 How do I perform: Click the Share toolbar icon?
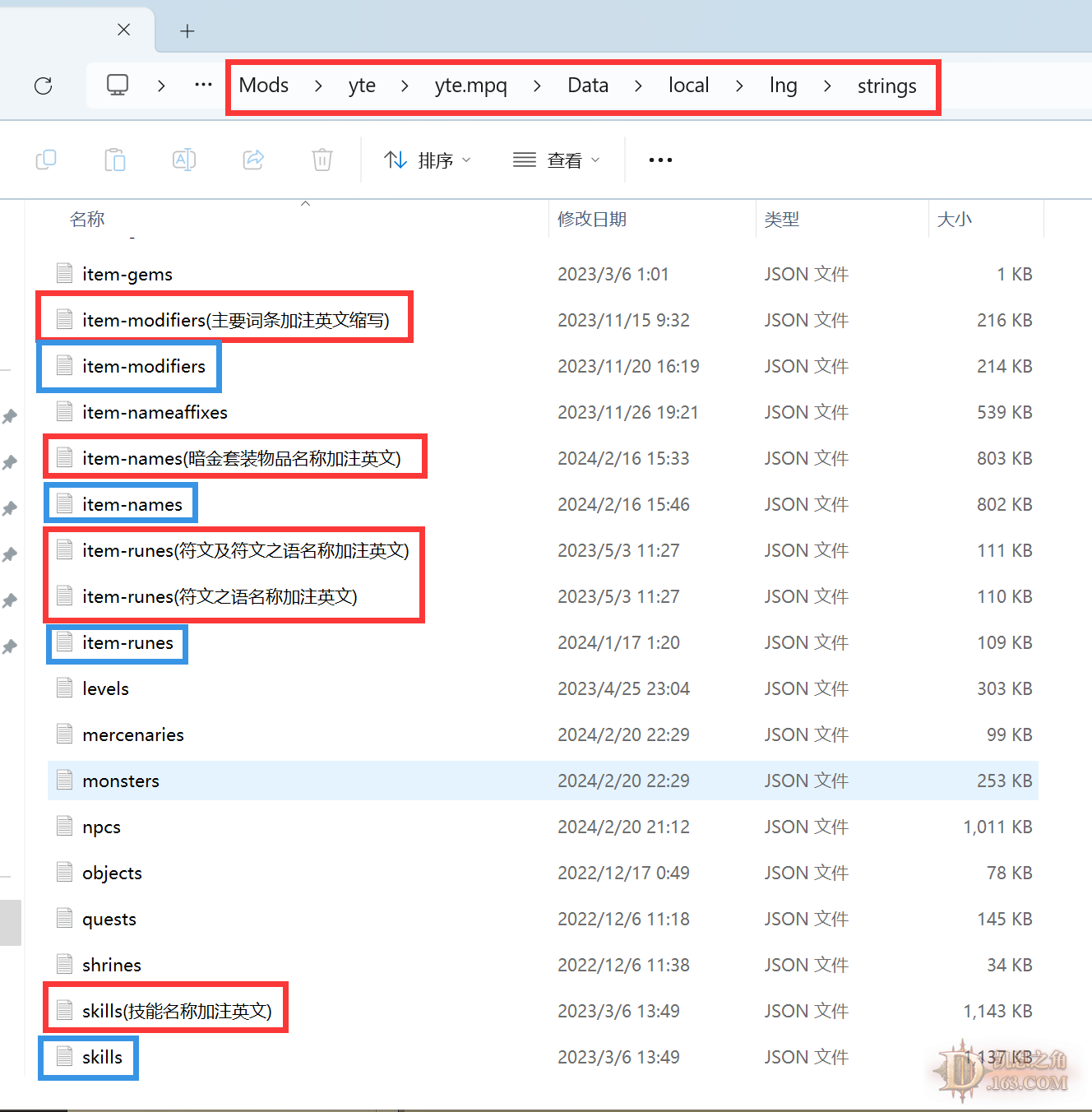(x=253, y=160)
